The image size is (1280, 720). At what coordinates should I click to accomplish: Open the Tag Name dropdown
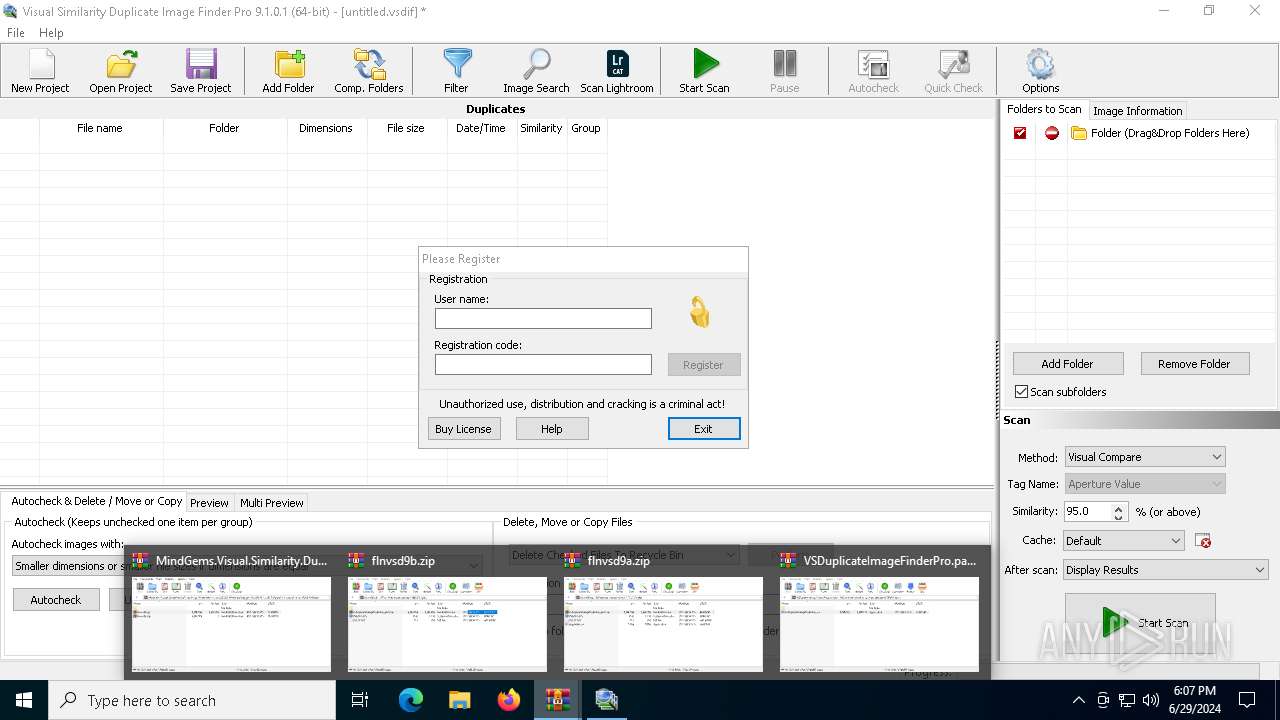1145,484
